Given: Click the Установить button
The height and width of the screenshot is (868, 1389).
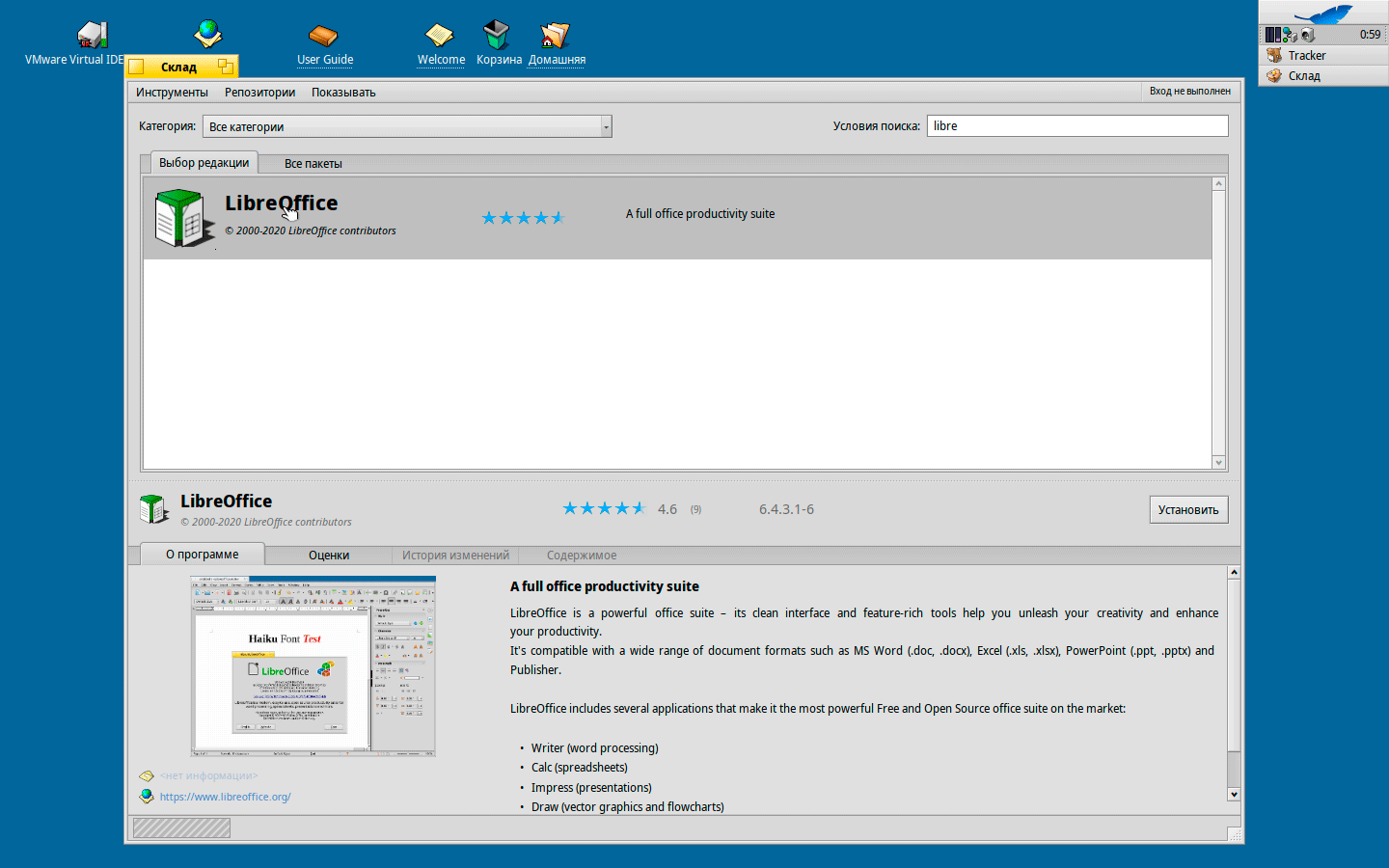Looking at the screenshot, I should (1187, 509).
